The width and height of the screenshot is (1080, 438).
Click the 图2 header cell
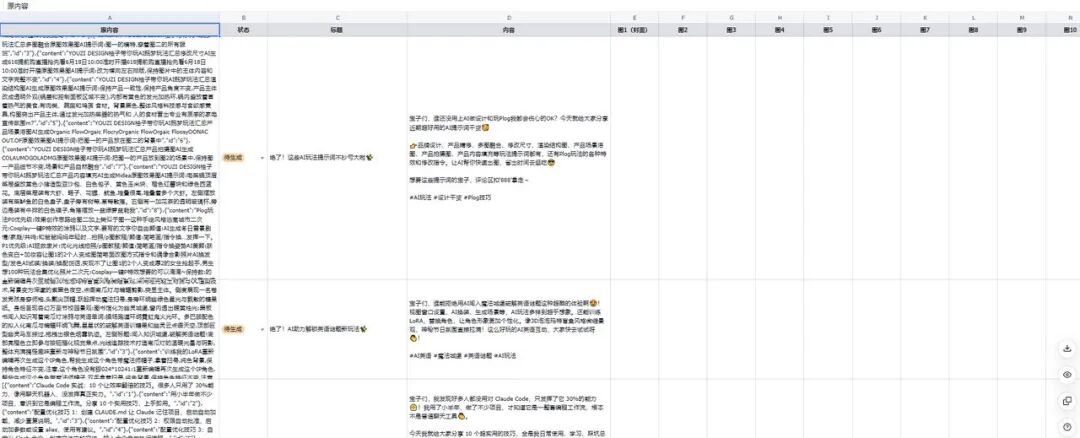point(683,30)
